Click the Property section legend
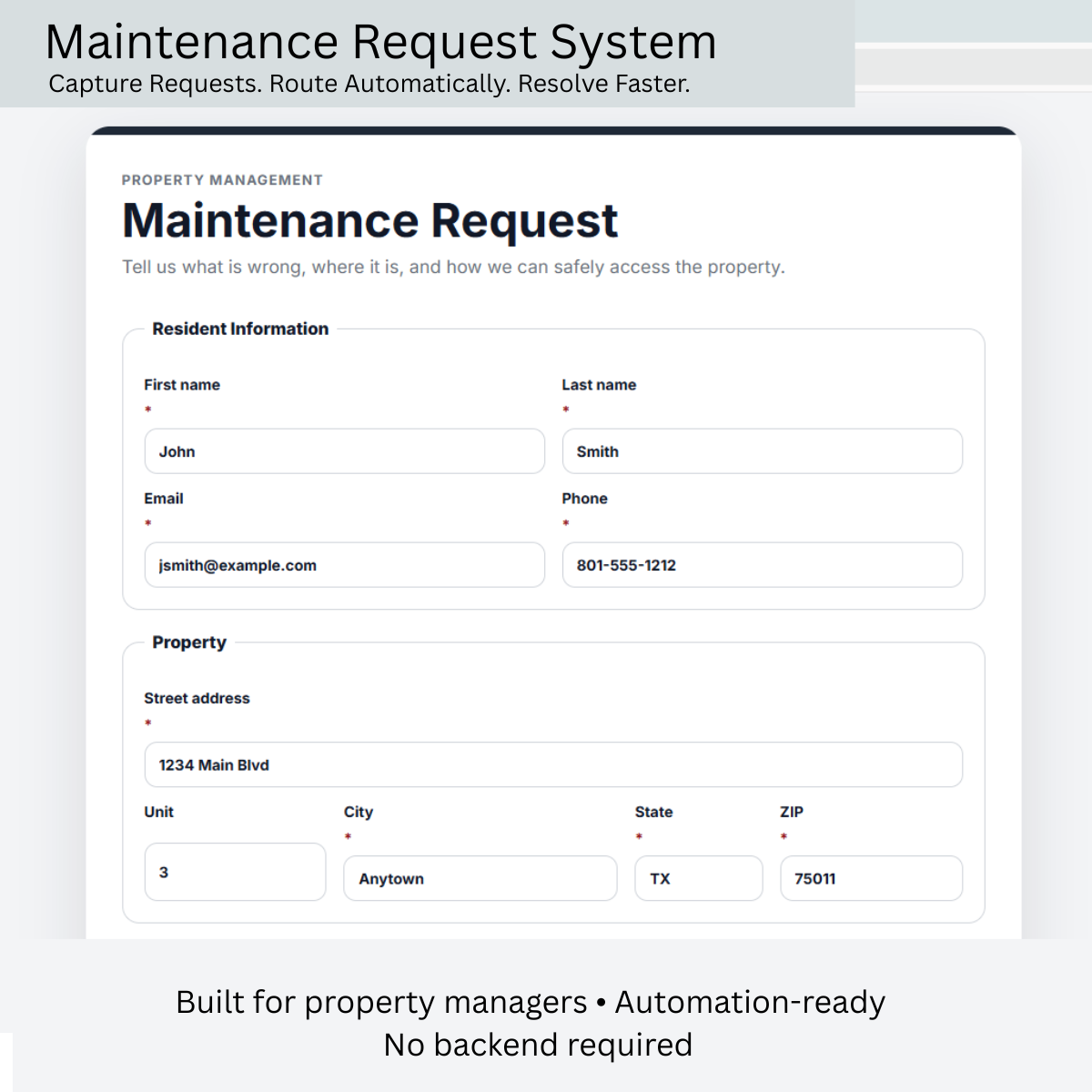 pyautogui.click(x=189, y=642)
